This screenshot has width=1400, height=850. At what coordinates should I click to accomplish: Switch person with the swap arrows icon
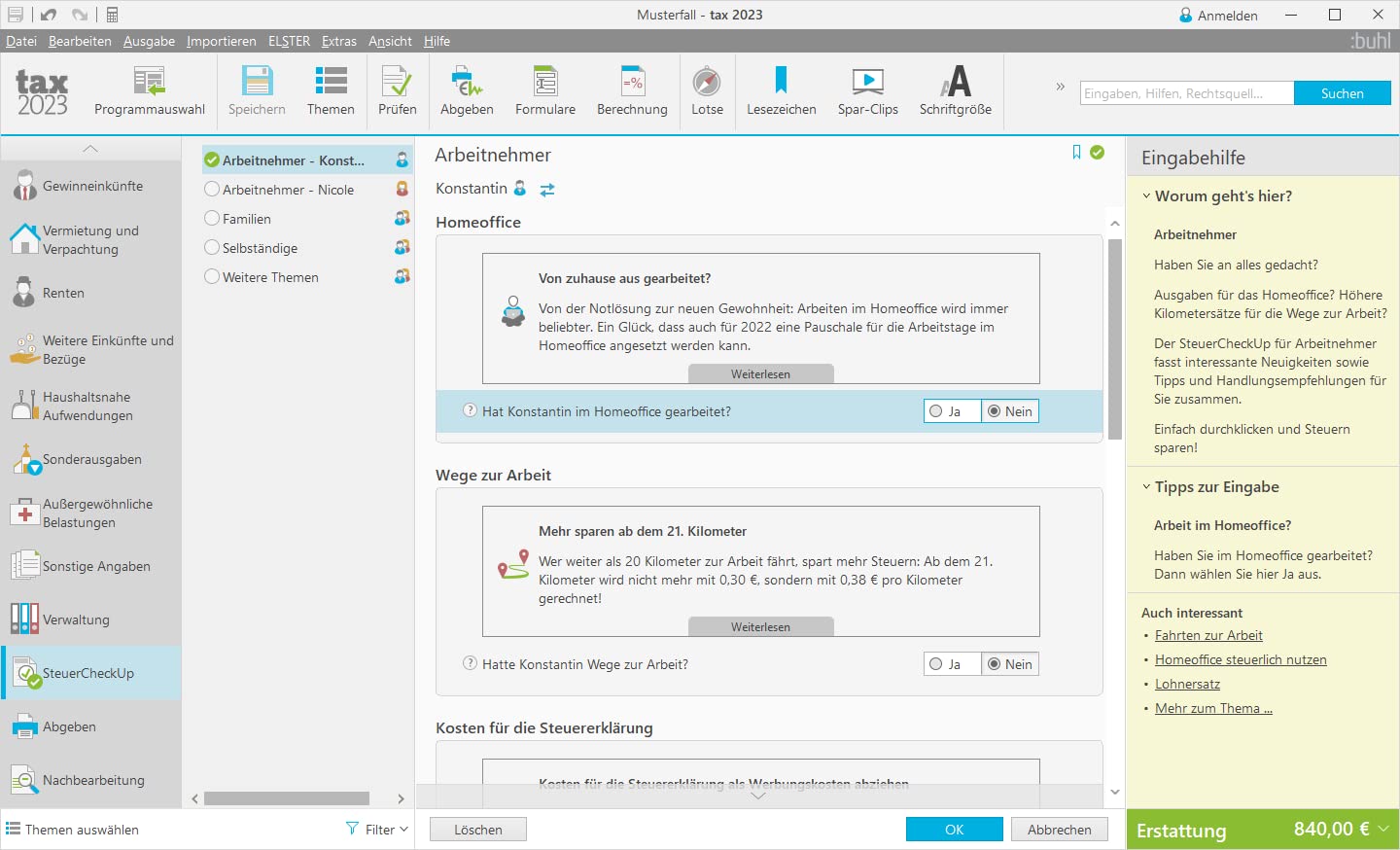point(547,190)
